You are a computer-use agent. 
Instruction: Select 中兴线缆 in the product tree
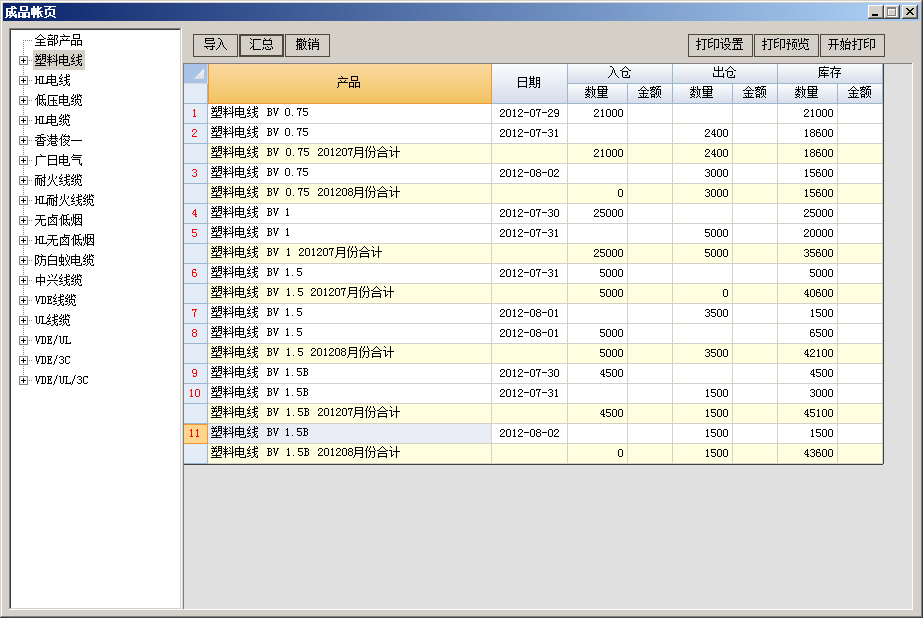58,281
